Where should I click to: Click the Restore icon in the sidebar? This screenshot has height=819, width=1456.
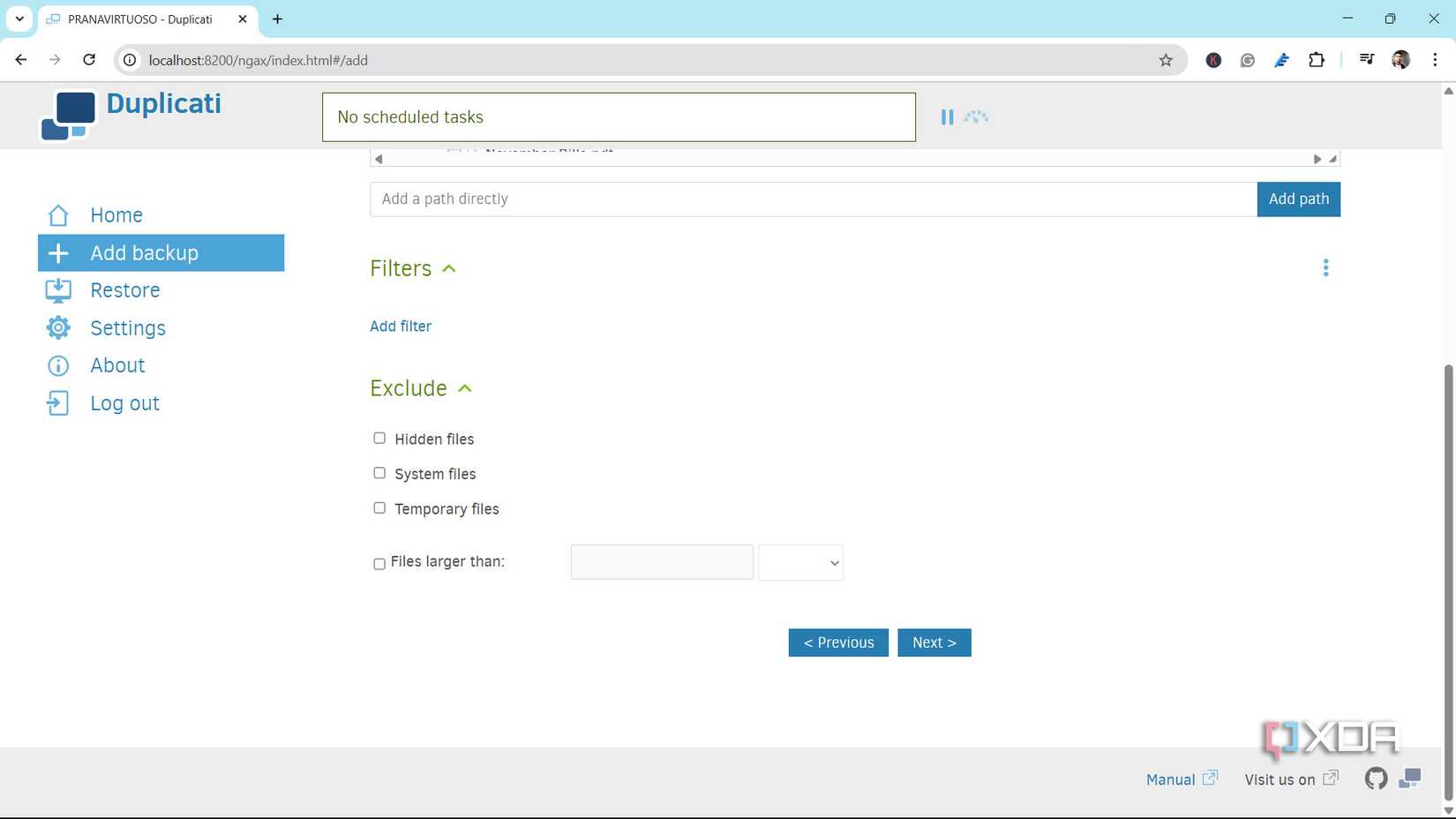pos(57,289)
